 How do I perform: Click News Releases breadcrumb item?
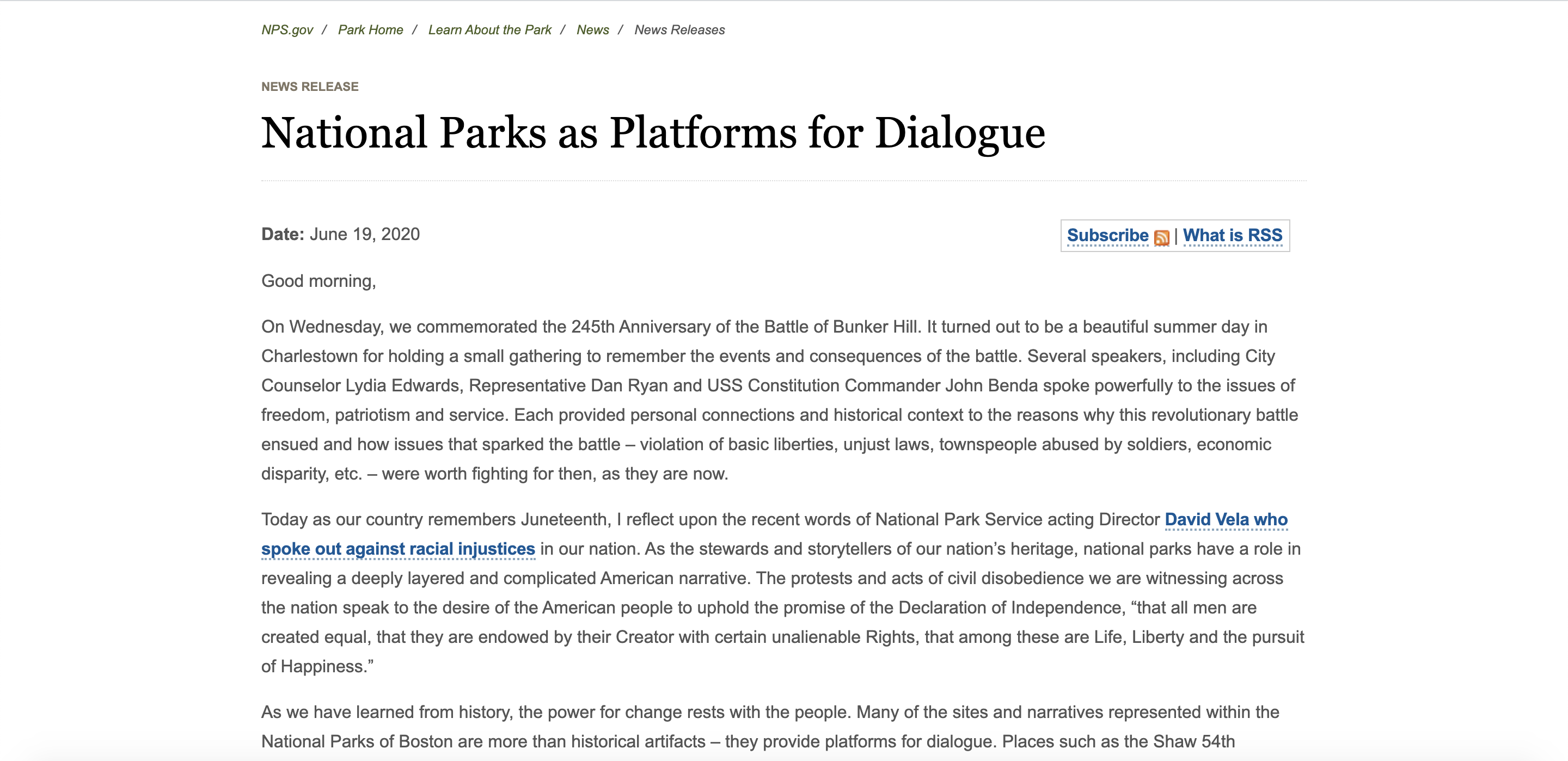679,30
